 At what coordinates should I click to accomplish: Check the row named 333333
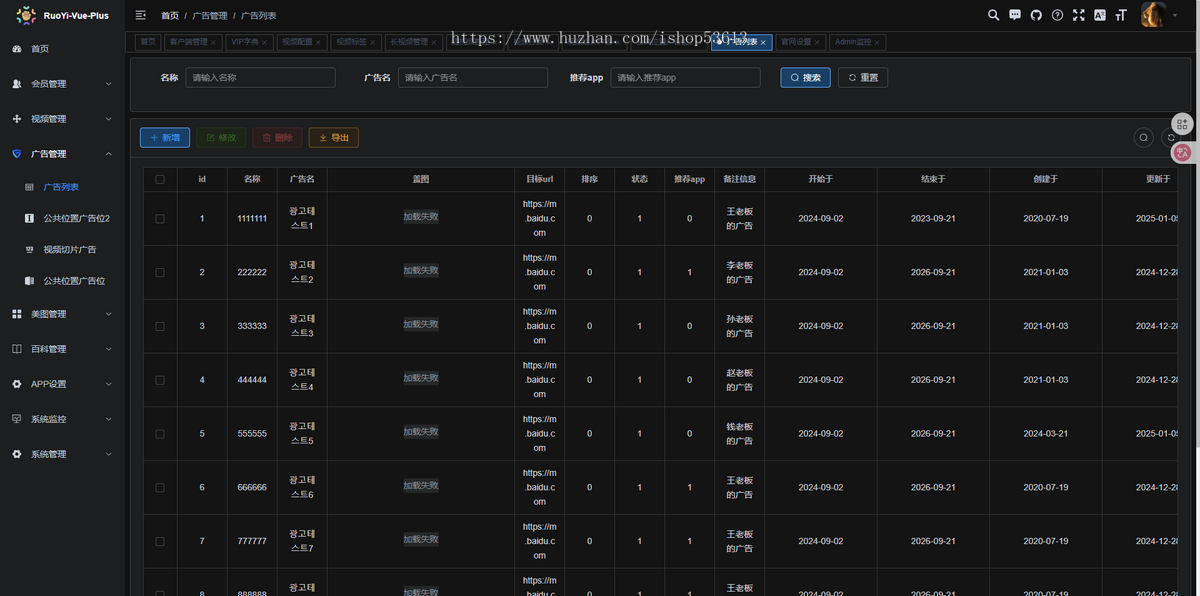160,326
